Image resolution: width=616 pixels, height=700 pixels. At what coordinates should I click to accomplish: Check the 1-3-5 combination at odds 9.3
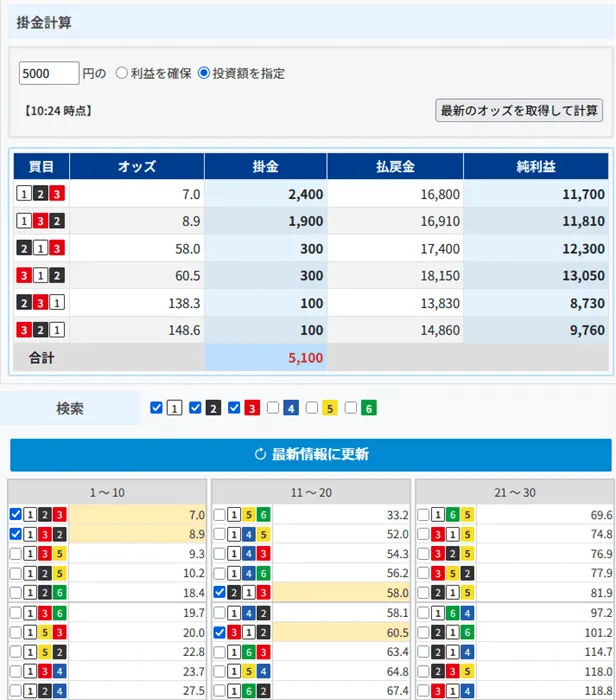[14, 553]
